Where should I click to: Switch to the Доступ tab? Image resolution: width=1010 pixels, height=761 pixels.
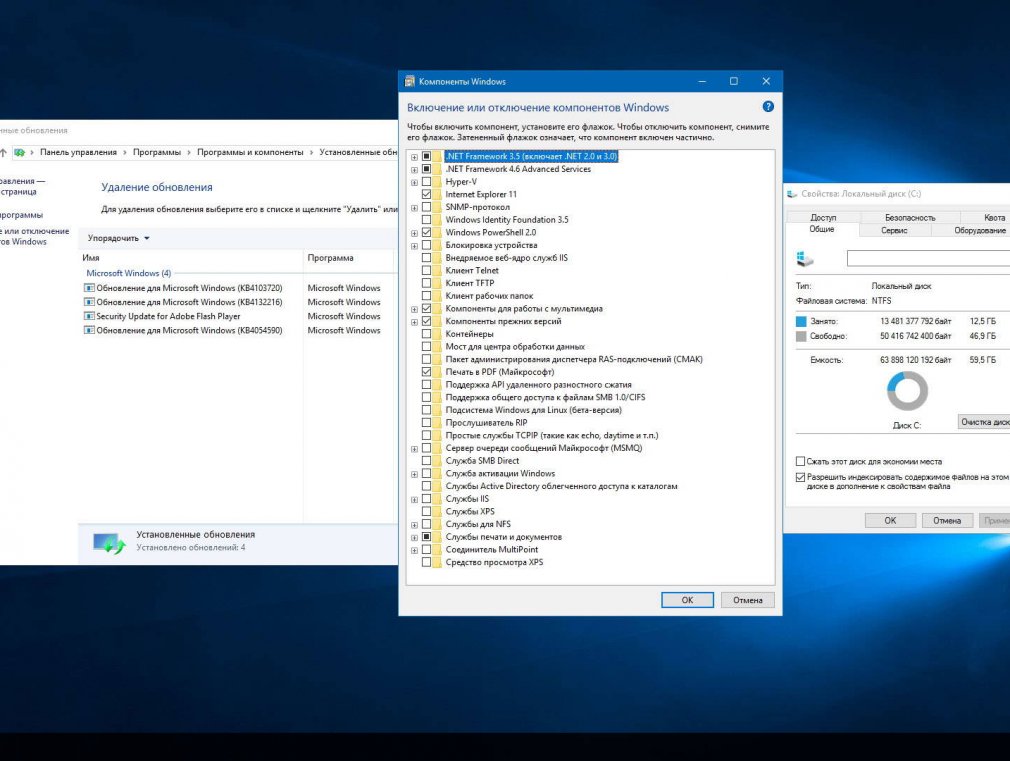pos(823,218)
